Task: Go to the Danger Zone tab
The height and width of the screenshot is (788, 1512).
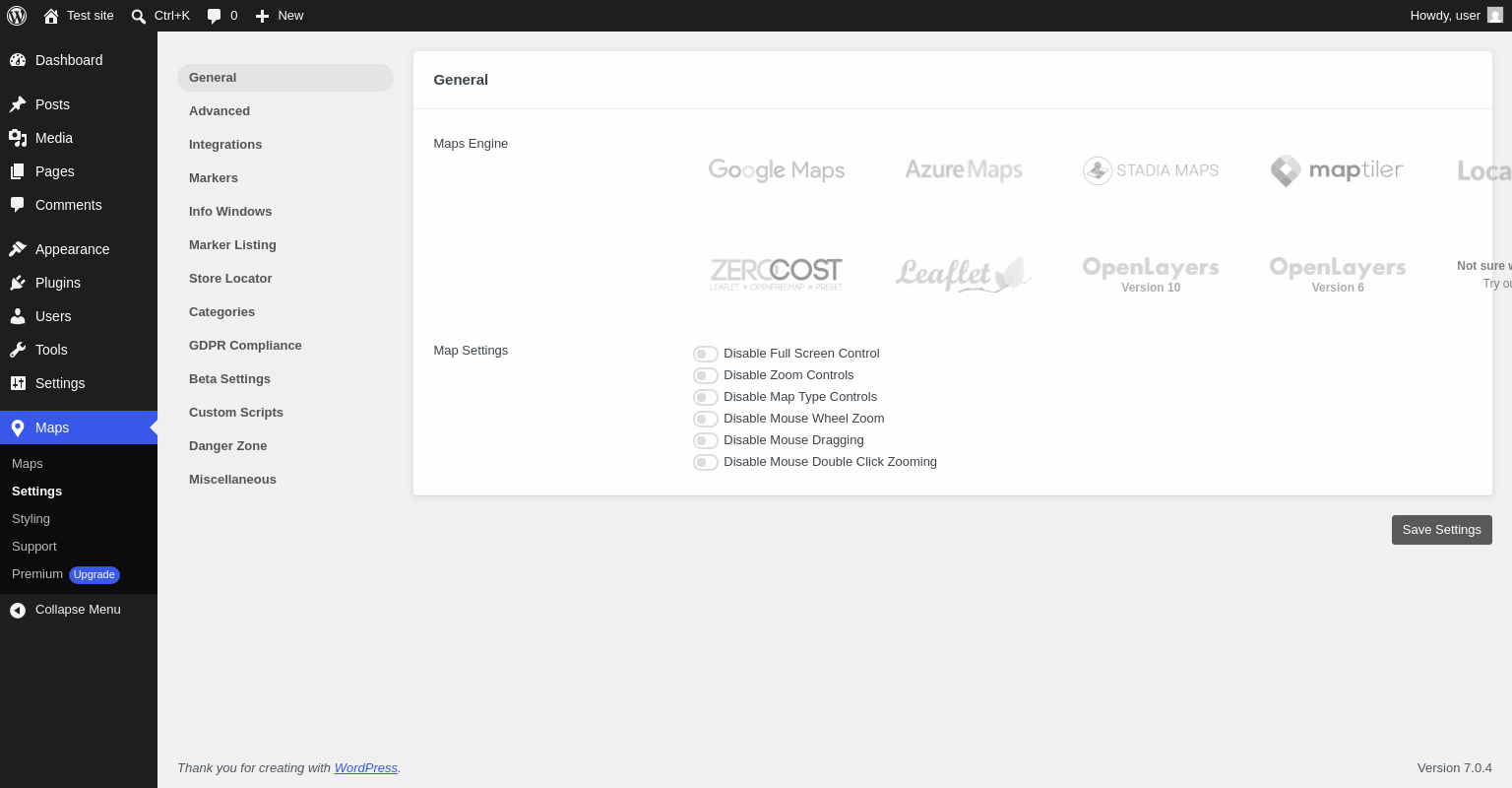Action: (x=285, y=446)
